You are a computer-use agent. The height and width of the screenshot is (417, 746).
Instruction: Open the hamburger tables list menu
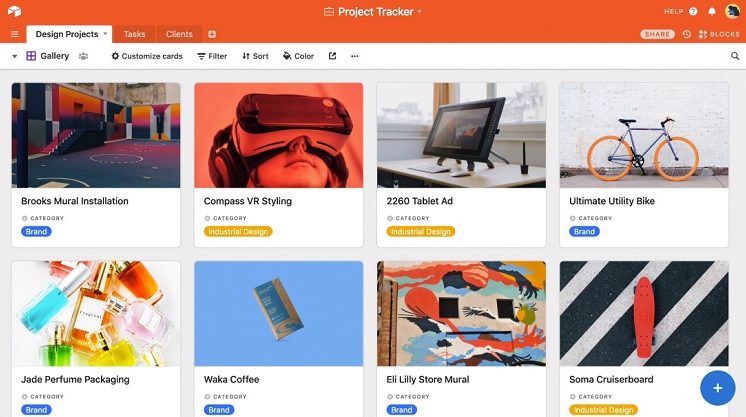[15, 34]
